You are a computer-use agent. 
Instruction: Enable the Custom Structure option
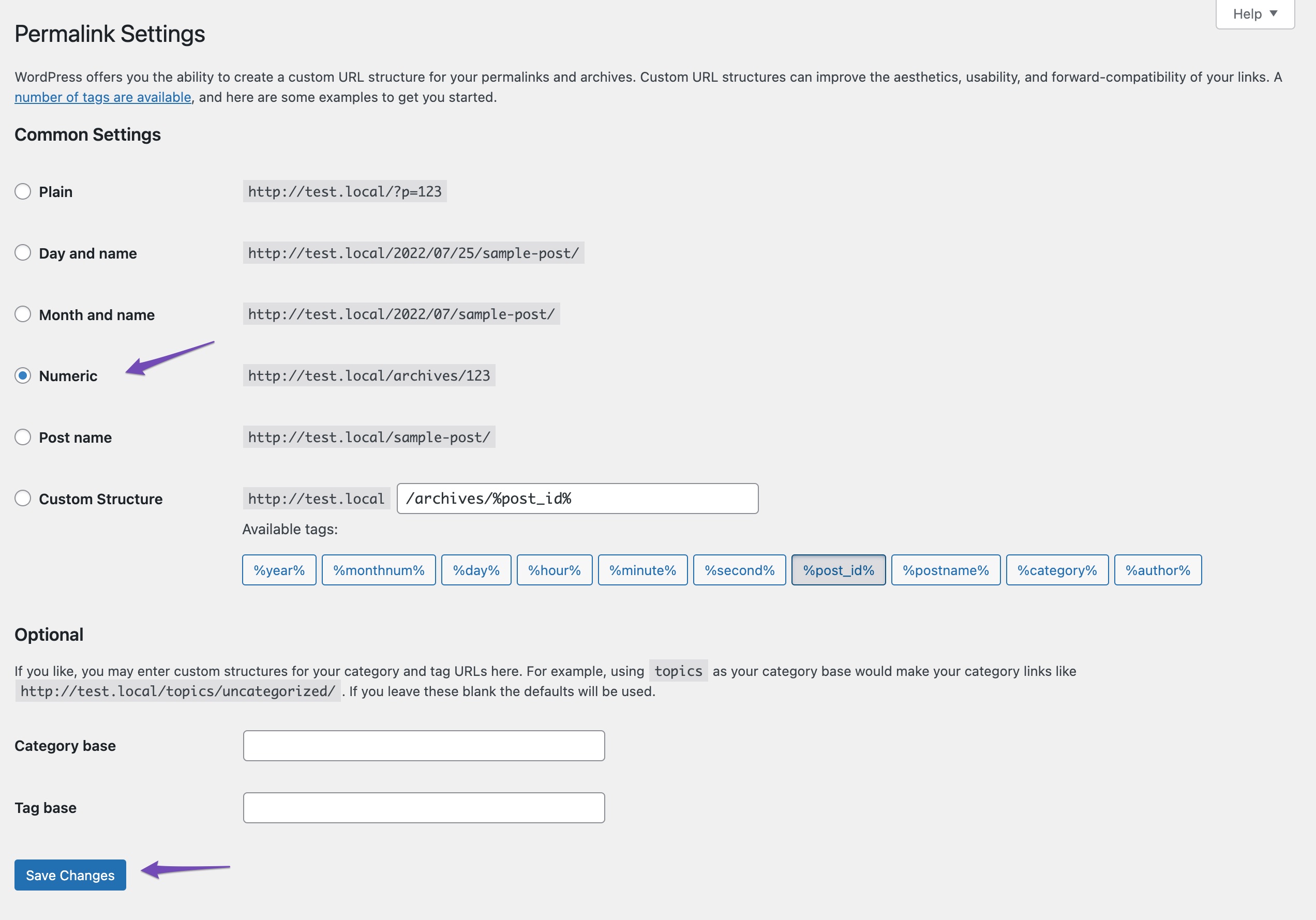[x=23, y=499]
